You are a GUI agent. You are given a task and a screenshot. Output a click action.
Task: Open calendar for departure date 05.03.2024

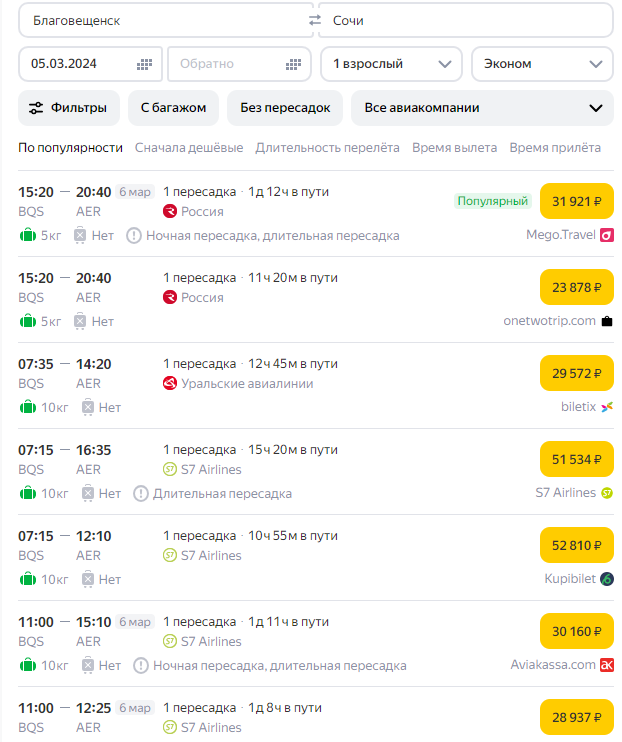point(144,64)
